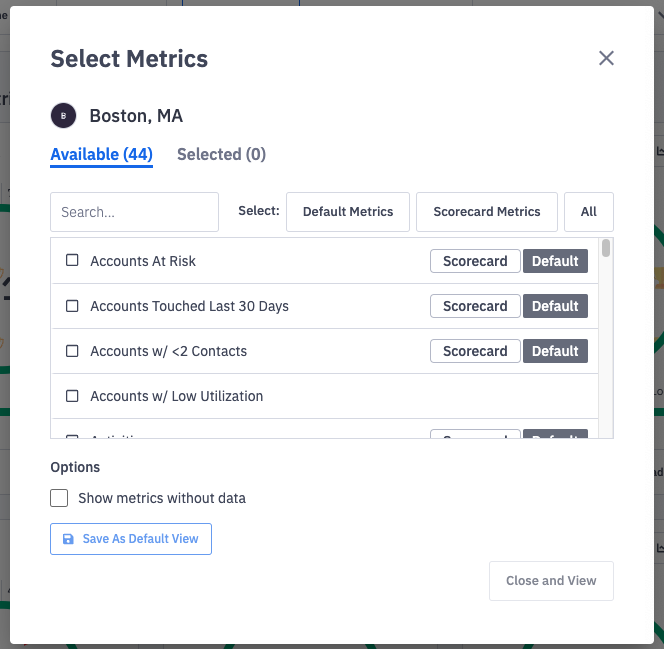
Task: Select Default Metrics preset
Action: coord(348,212)
